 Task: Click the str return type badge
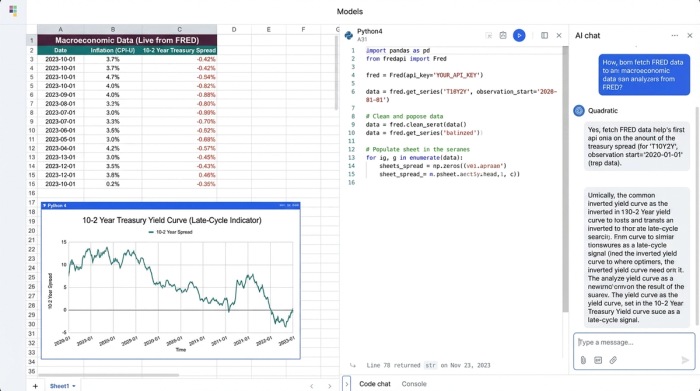pos(430,365)
